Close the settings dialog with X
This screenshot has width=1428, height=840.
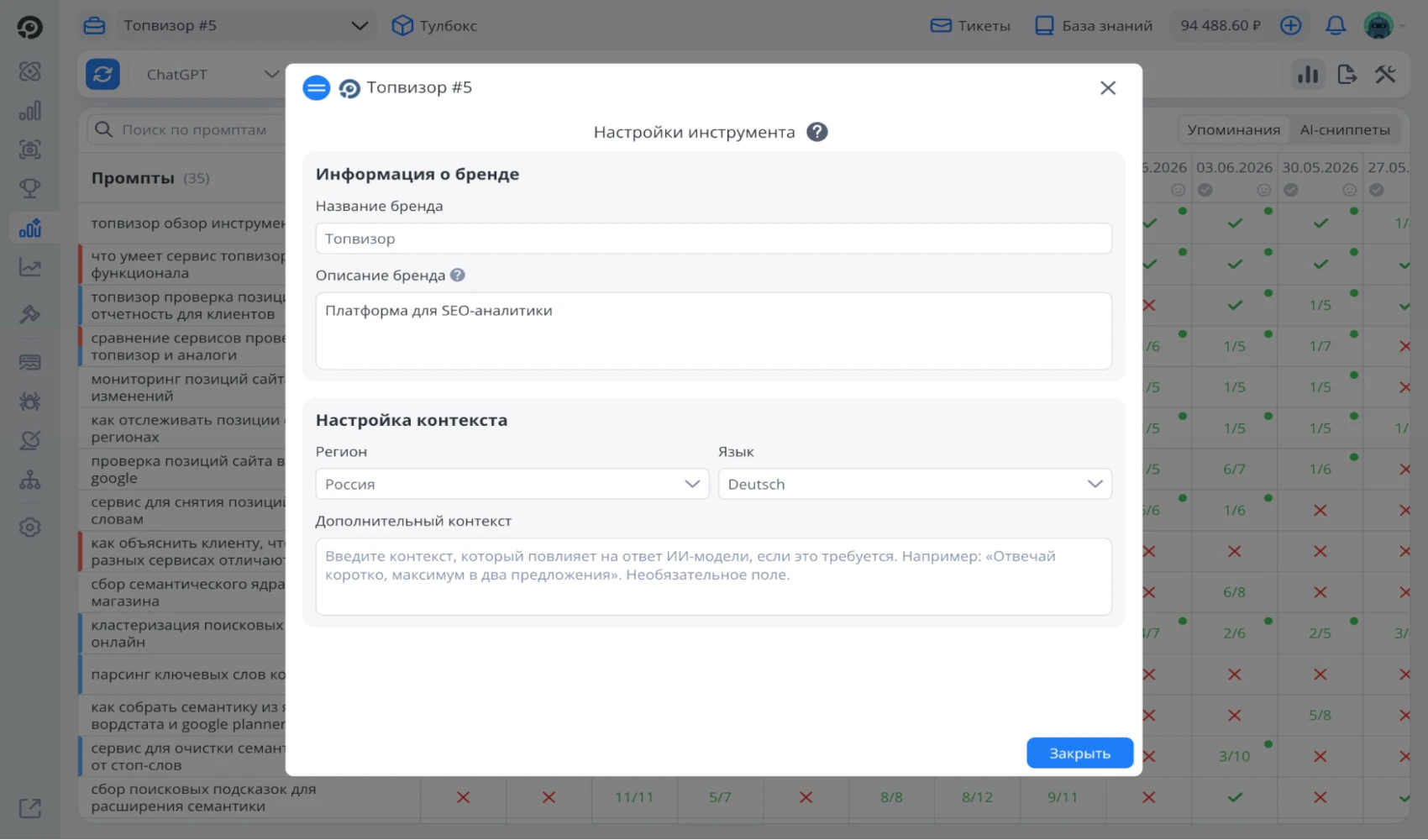1108,87
